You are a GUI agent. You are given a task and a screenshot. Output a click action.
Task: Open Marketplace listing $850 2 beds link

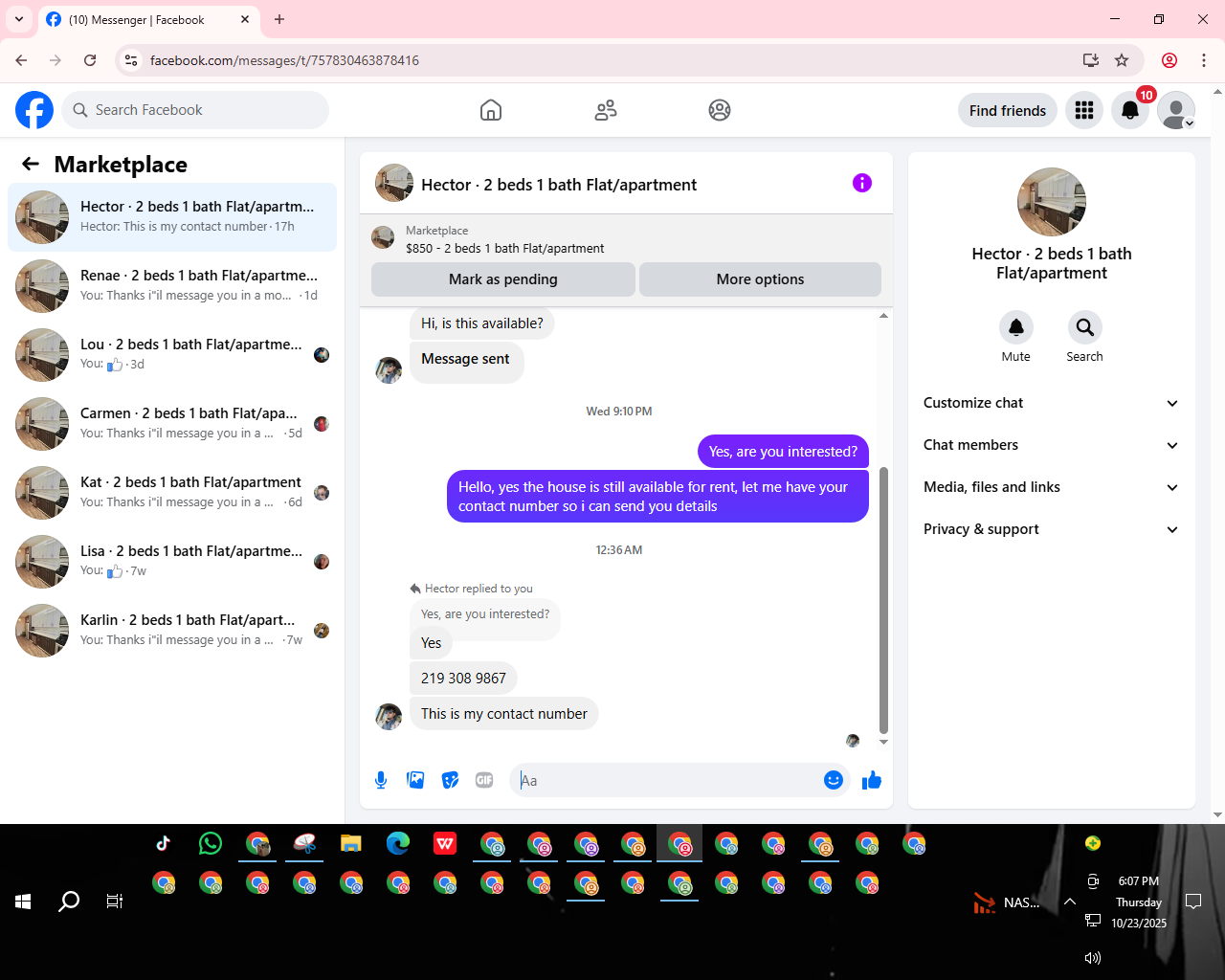tap(505, 248)
